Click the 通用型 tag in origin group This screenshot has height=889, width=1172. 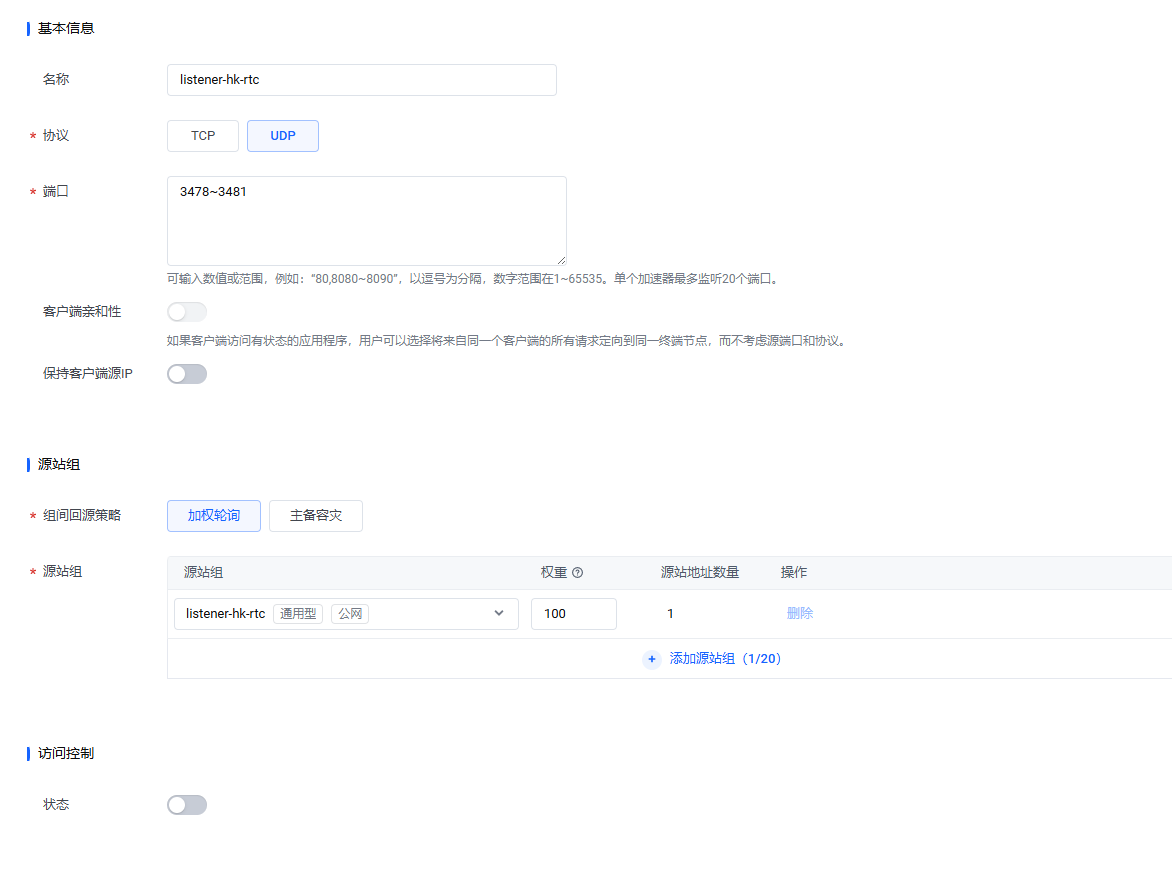[x=297, y=614]
